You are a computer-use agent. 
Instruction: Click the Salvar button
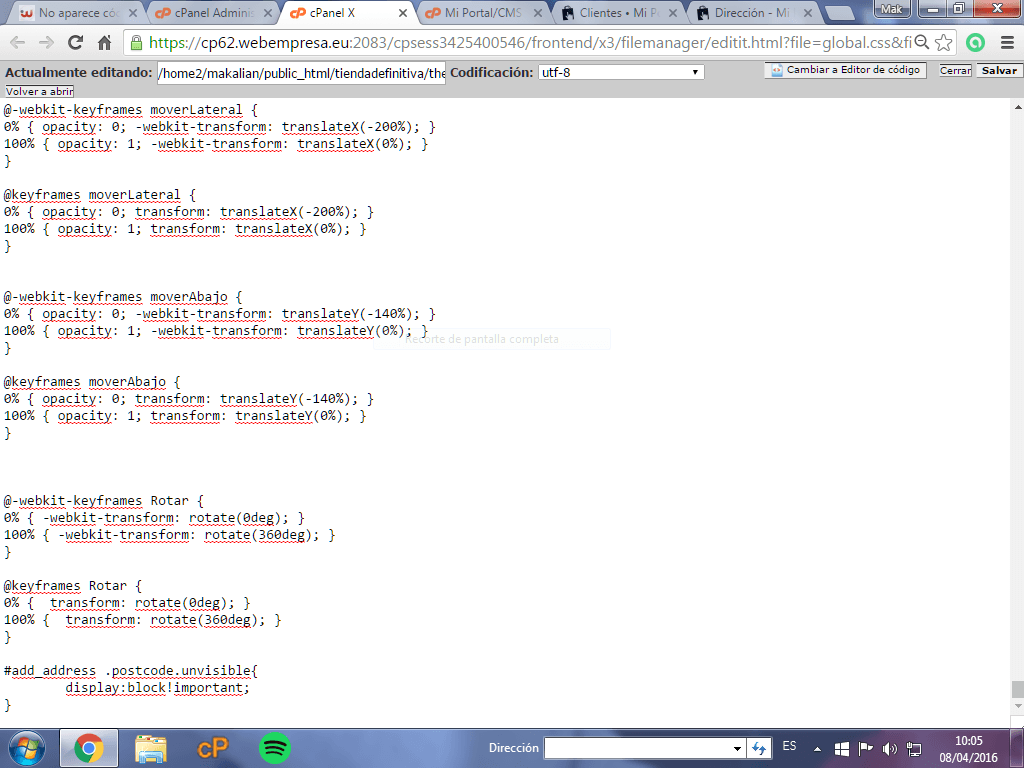999,71
